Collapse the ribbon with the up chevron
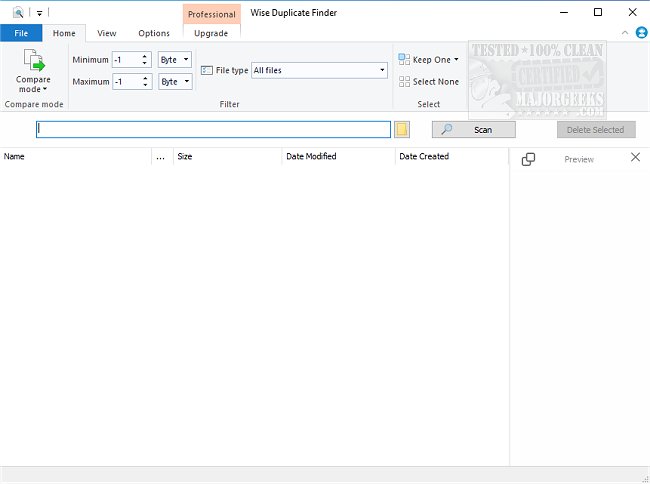Image resolution: width=650 pixels, height=484 pixels. coord(625,33)
